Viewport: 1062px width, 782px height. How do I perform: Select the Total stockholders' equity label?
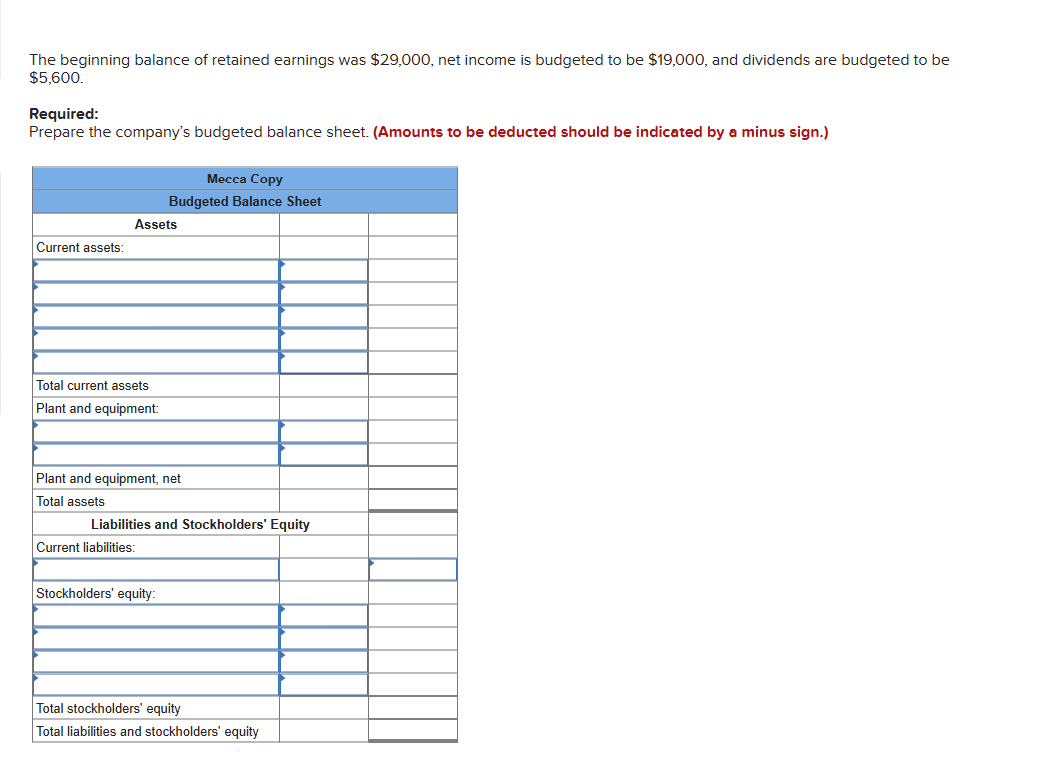[108, 708]
